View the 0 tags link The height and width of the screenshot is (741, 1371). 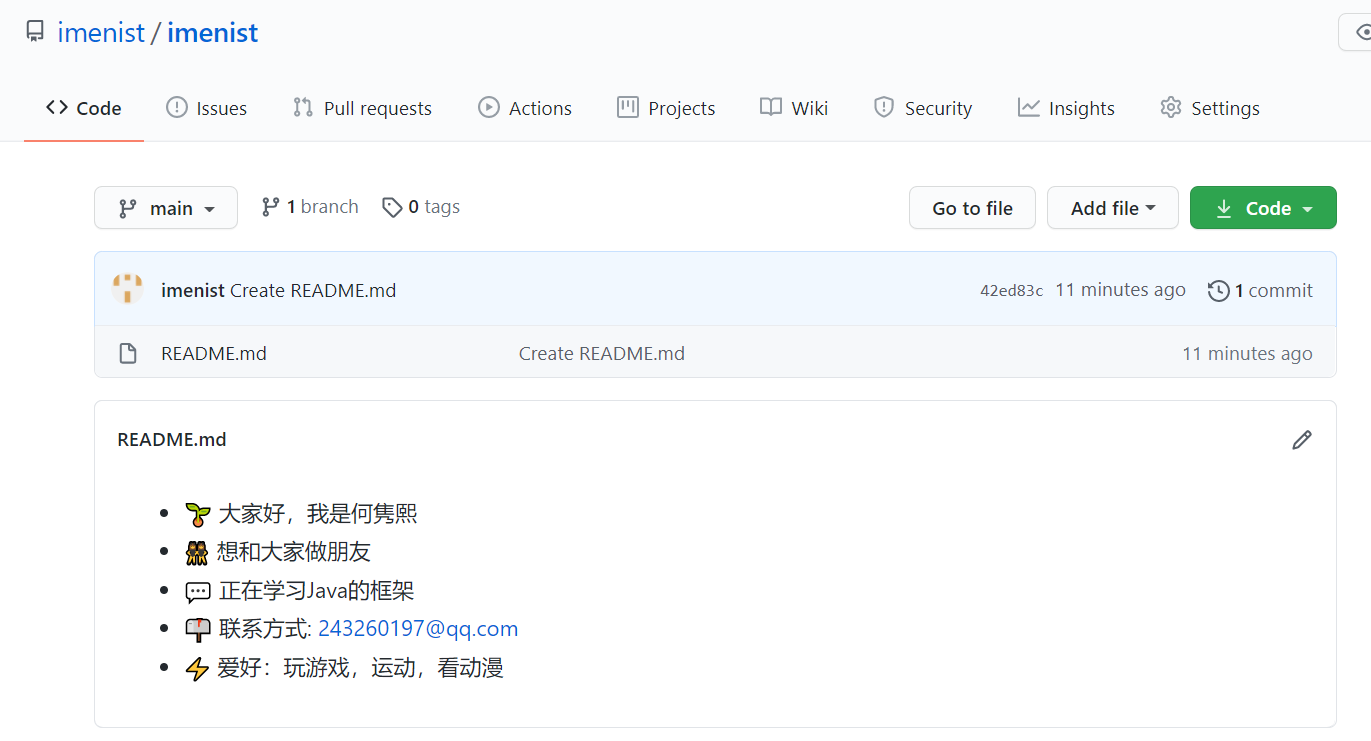coord(421,207)
